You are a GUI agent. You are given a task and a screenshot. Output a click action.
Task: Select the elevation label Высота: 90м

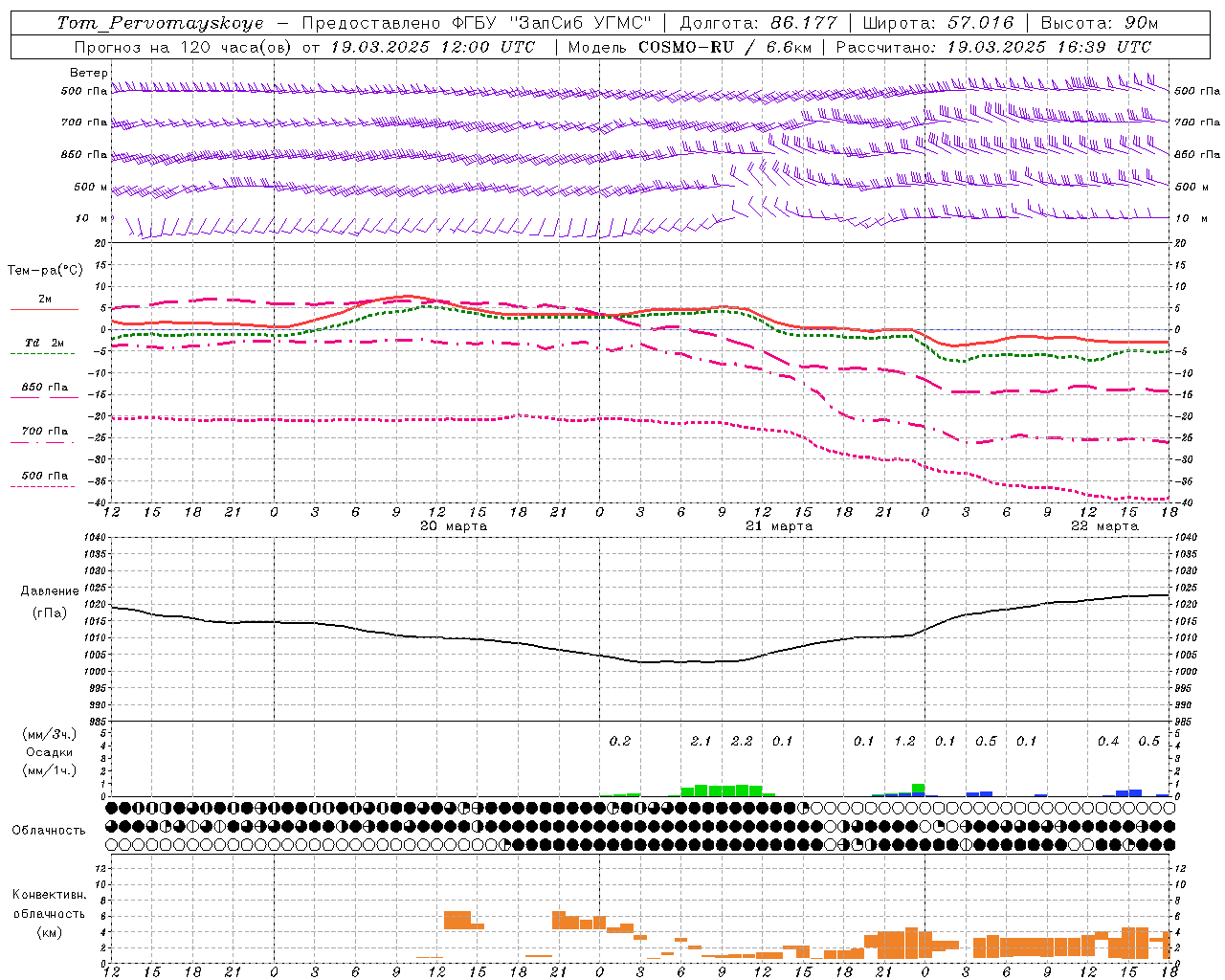(1100, 23)
